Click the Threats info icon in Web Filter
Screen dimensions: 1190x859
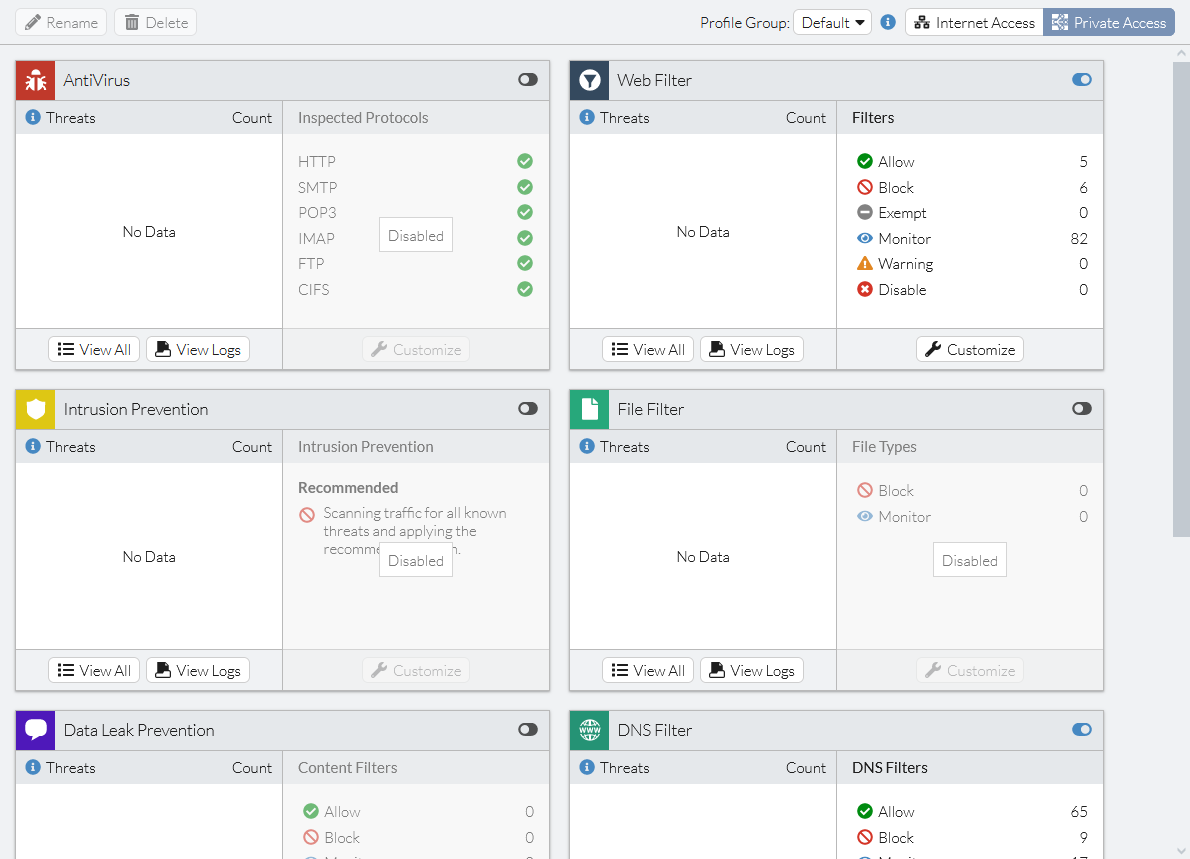585,117
